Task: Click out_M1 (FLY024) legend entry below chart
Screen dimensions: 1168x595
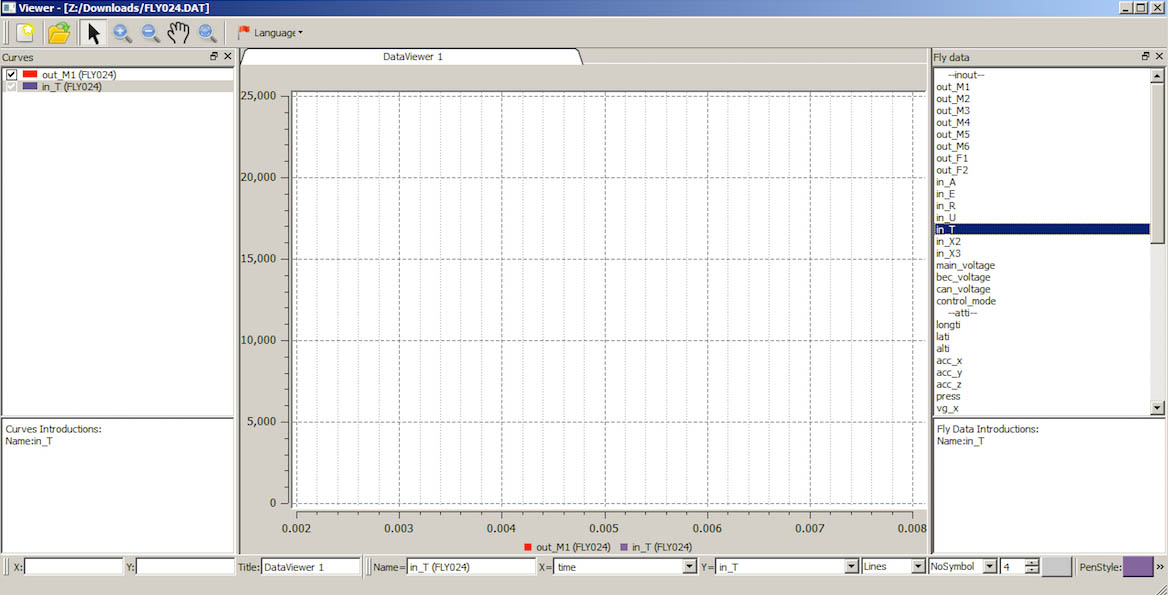Action: 568,547
